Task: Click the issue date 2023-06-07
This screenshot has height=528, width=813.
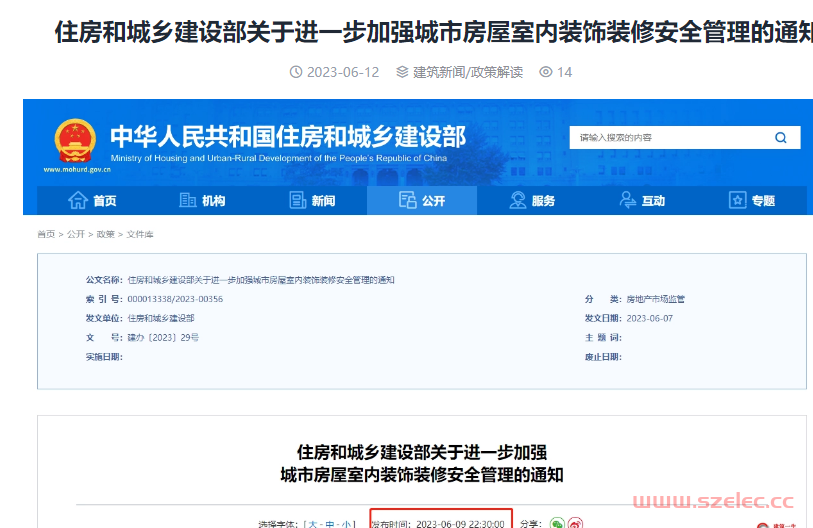Action: [x=650, y=318]
